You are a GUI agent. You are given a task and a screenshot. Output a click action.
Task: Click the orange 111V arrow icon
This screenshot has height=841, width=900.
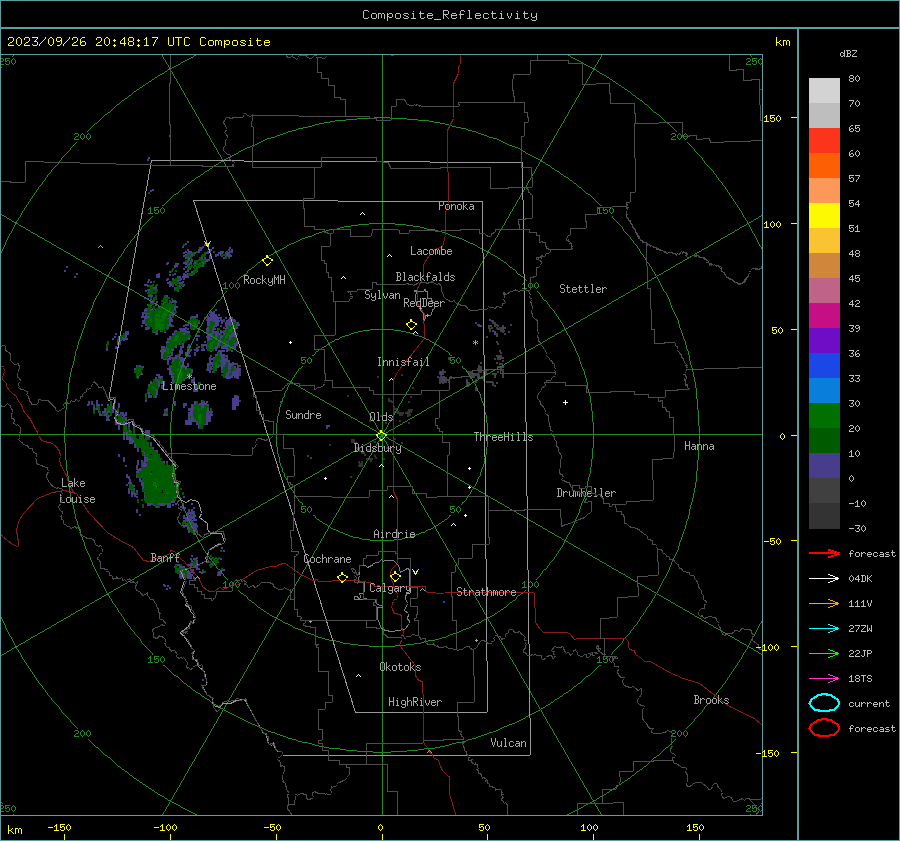(824, 603)
